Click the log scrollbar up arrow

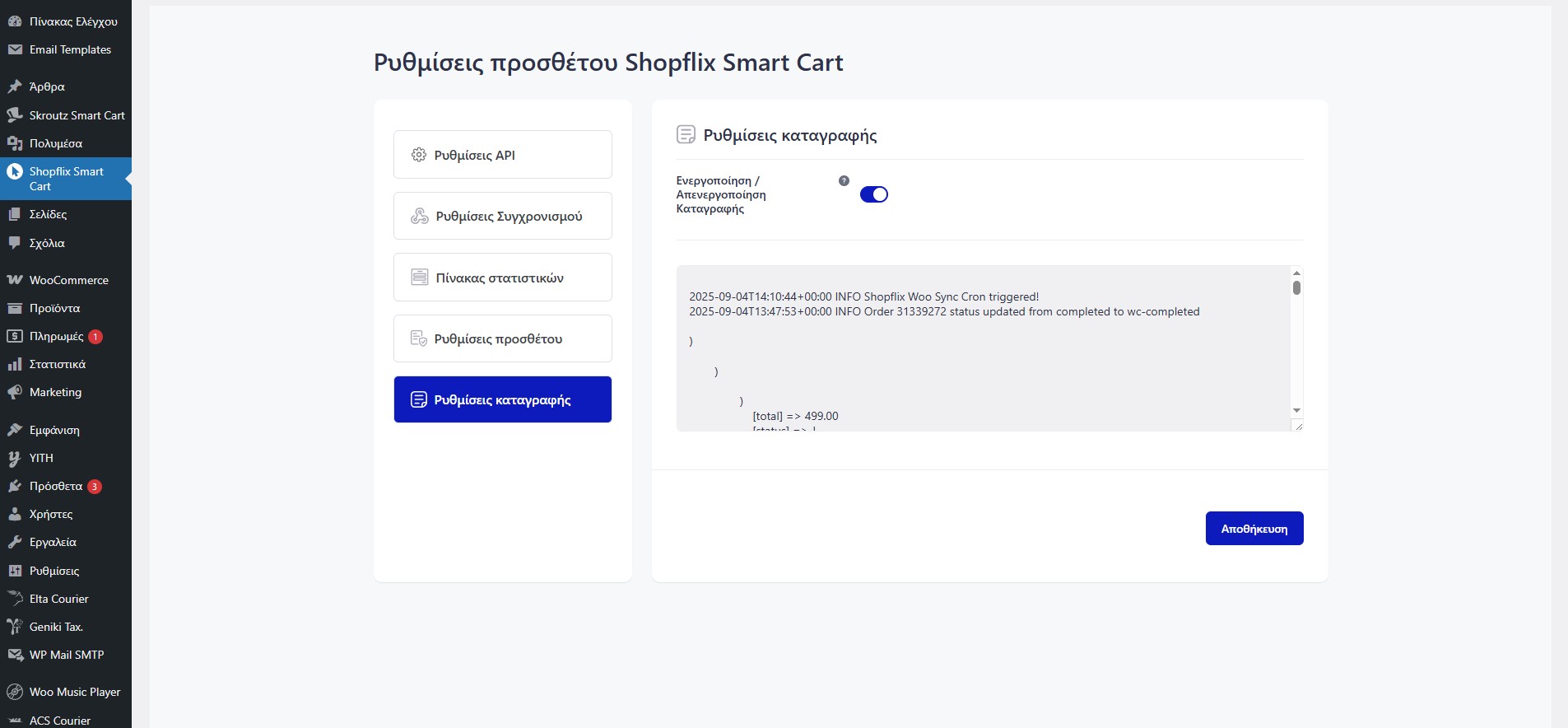1296,273
